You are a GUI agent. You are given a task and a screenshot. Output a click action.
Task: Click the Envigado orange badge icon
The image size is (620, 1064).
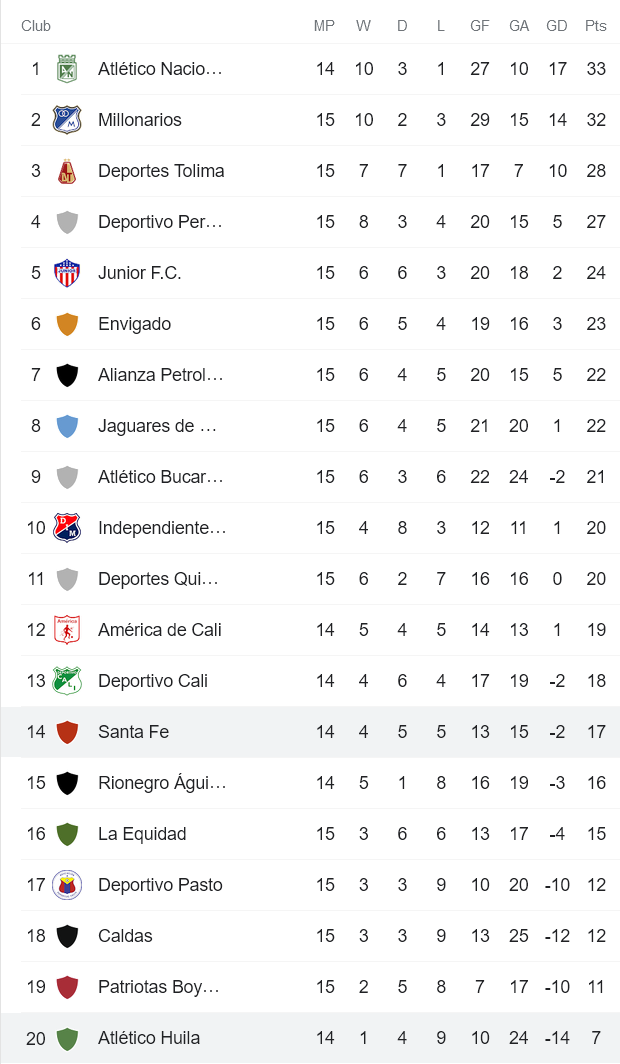(x=70, y=324)
